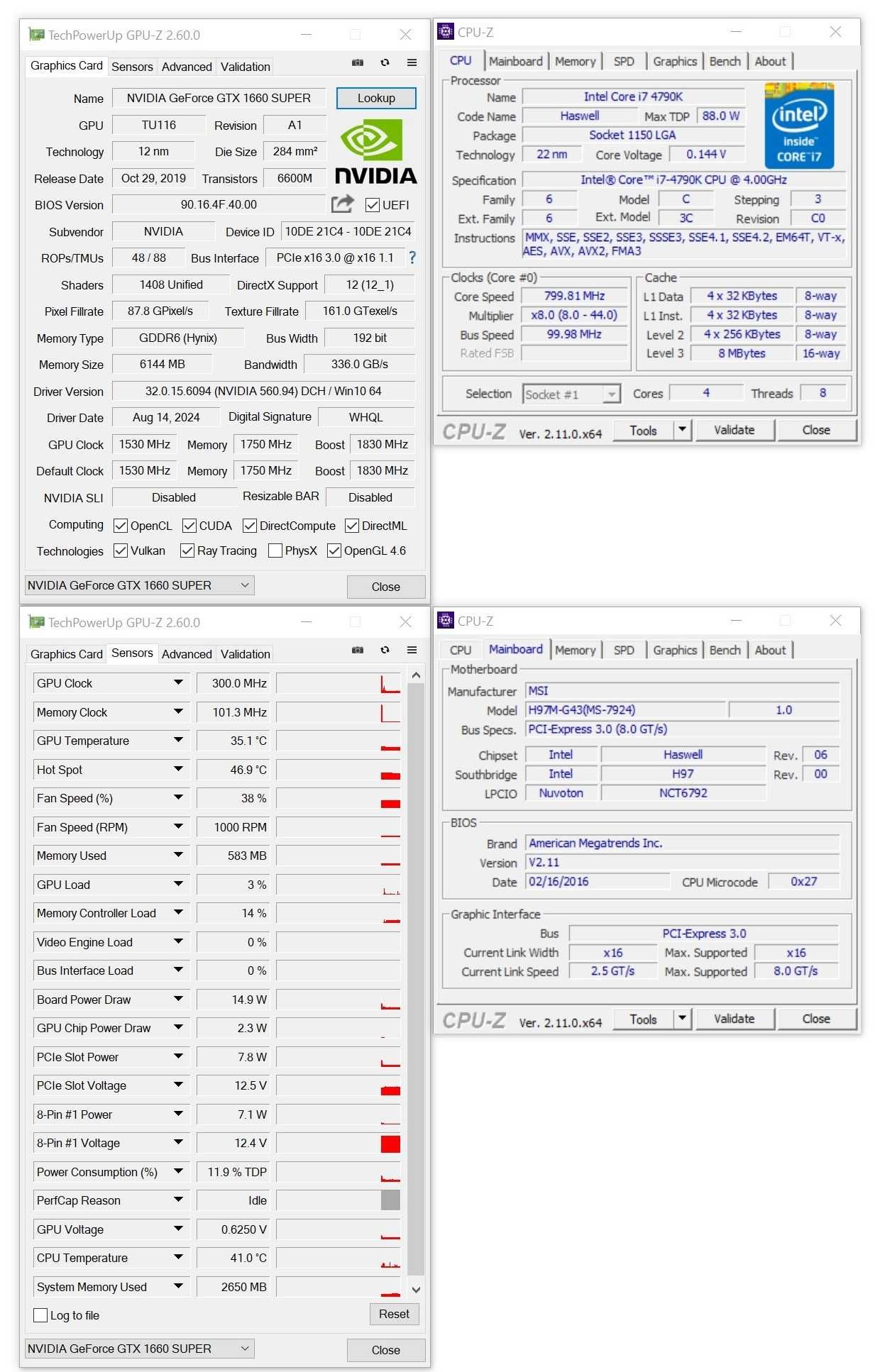Open the GPU selector dropdown in the Sensors window
880x1372 pixels.
(139, 1348)
